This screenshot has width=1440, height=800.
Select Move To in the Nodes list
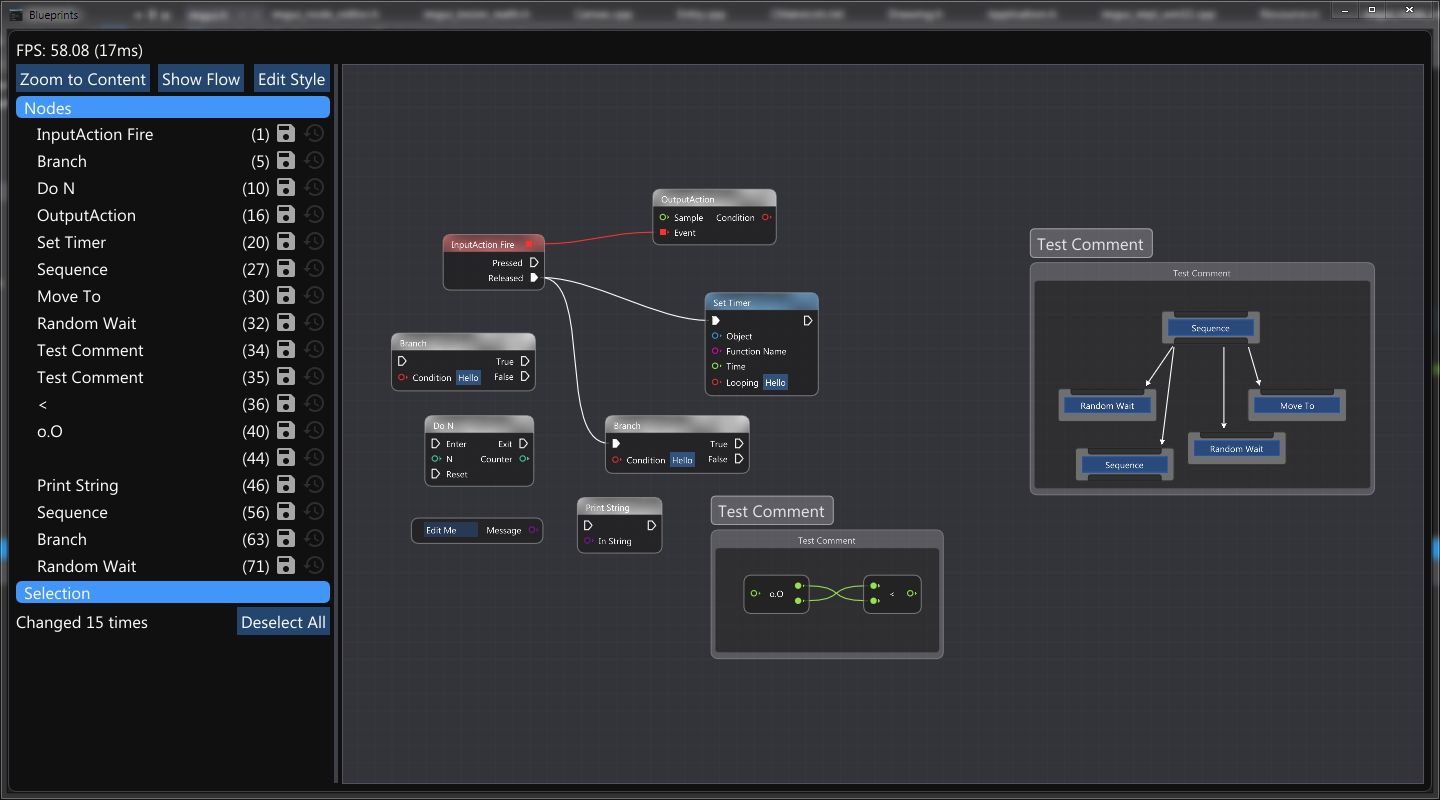coord(69,296)
